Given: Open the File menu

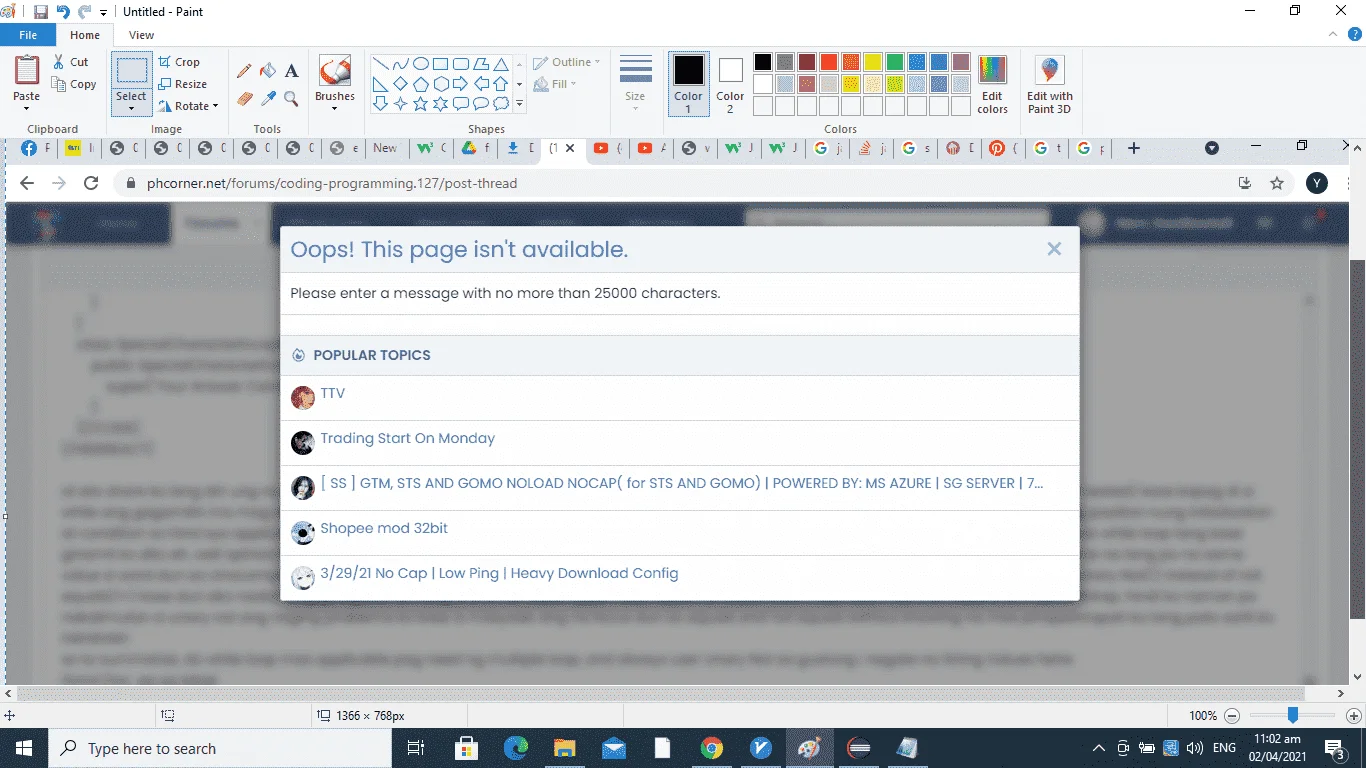Looking at the screenshot, I should click(28, 35).
